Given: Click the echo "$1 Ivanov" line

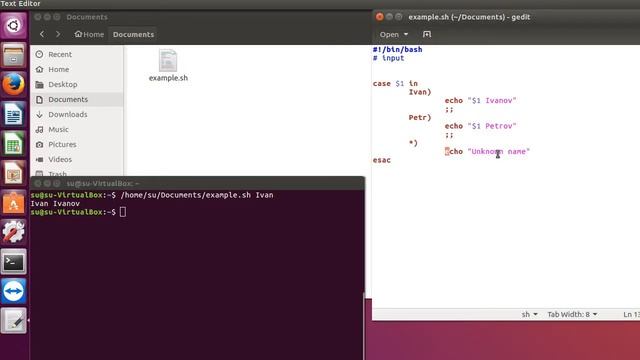Looking at the screenshot, I should point(480,100).
